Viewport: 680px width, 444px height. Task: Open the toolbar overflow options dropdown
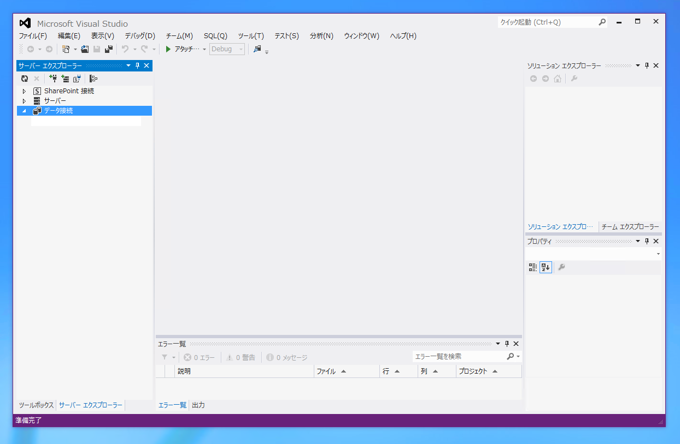click(x=267, y=52)
